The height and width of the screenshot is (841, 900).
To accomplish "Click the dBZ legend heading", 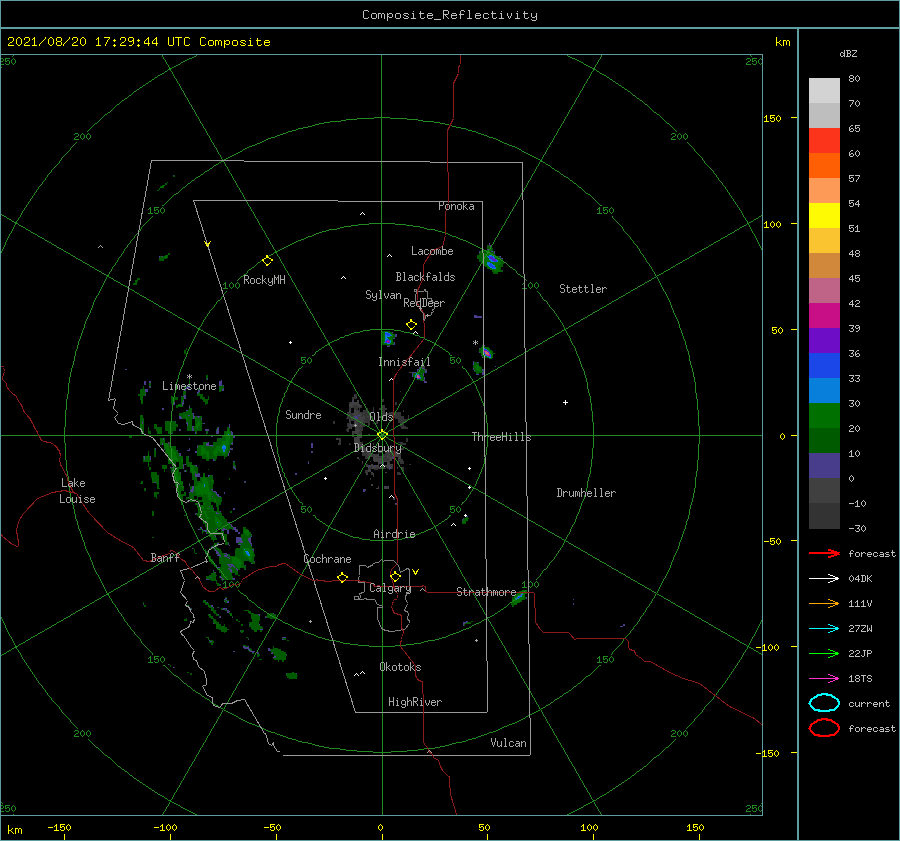I will coord(848,53).
